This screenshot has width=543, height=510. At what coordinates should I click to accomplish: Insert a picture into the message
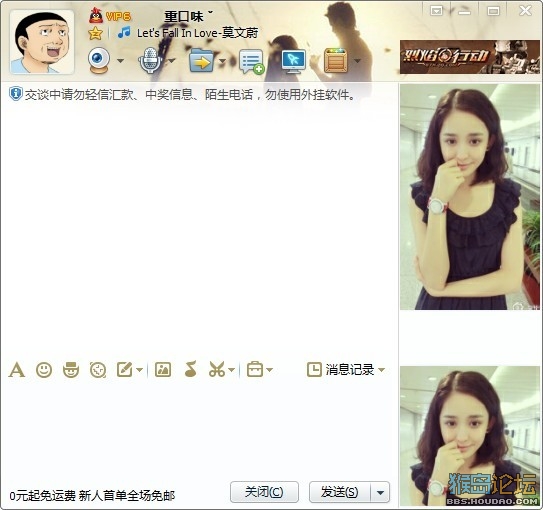point(163,369)
